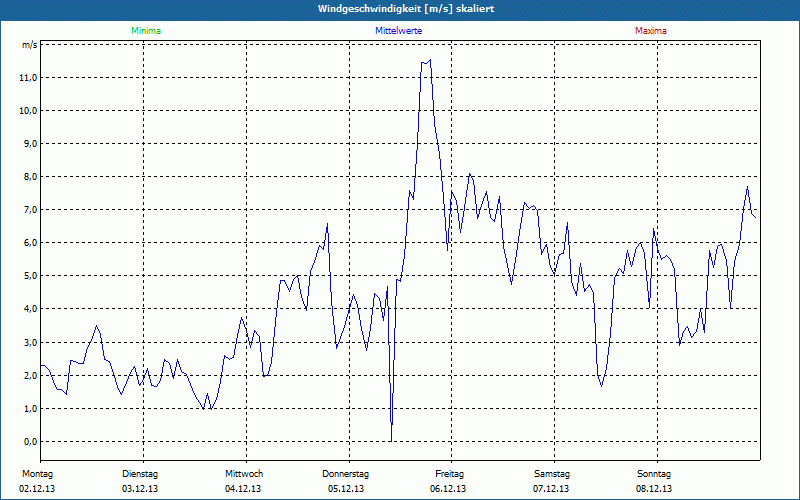
Task: Click the date 02.12.13
Action: tap(37, 489)
